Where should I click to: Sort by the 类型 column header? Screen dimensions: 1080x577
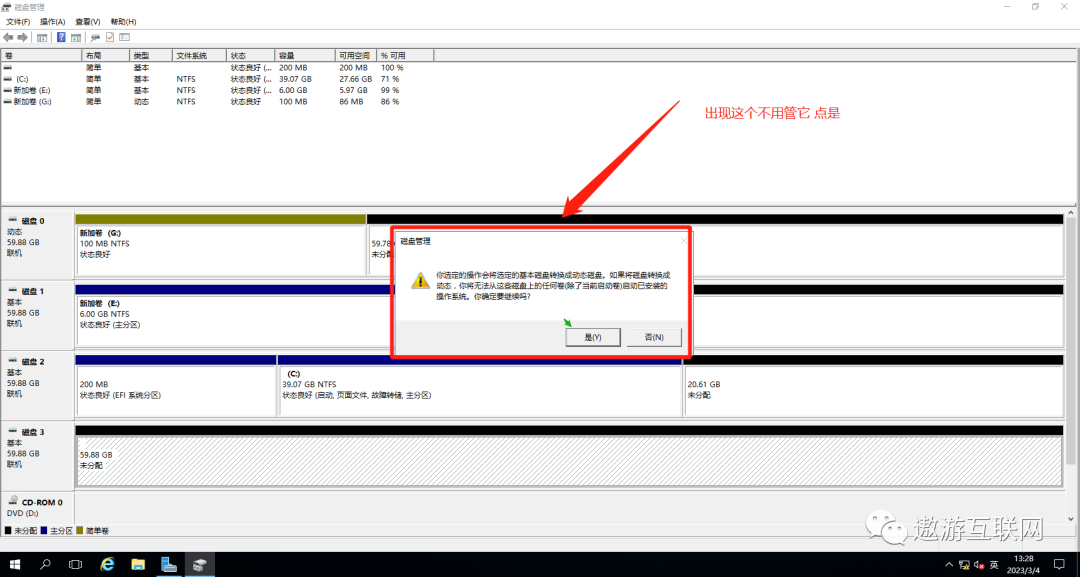click(150, 55)
